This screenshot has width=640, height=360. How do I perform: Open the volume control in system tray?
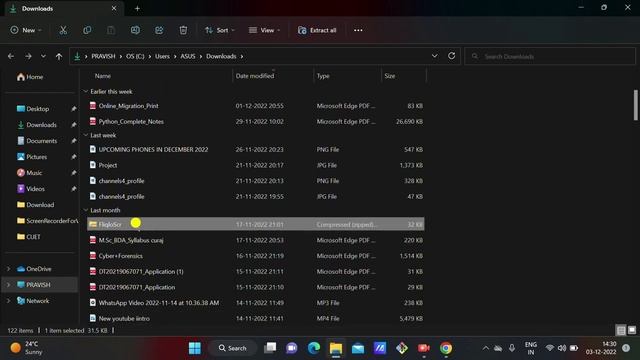(562, 348)
